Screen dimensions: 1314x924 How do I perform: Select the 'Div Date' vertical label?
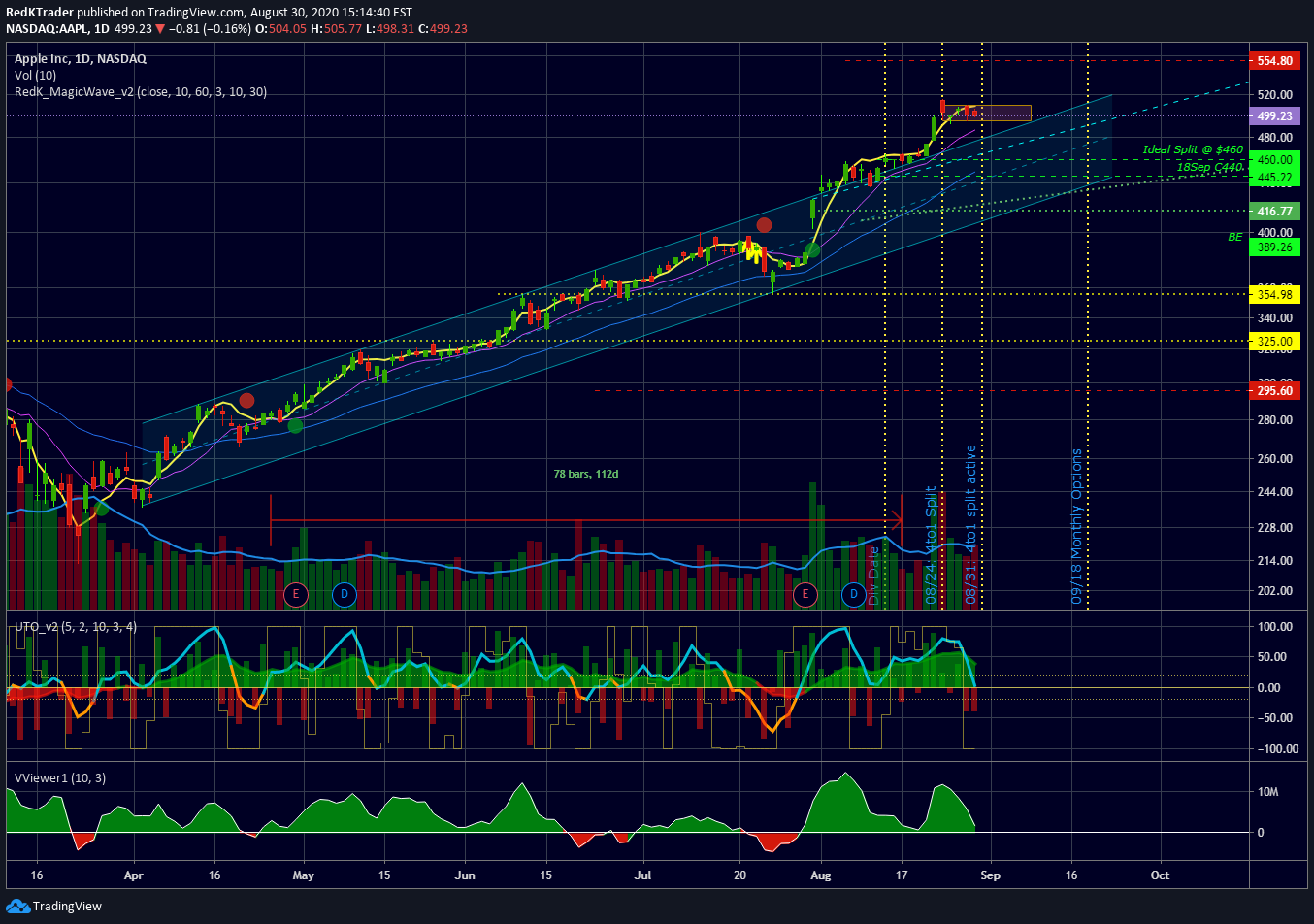873,576
